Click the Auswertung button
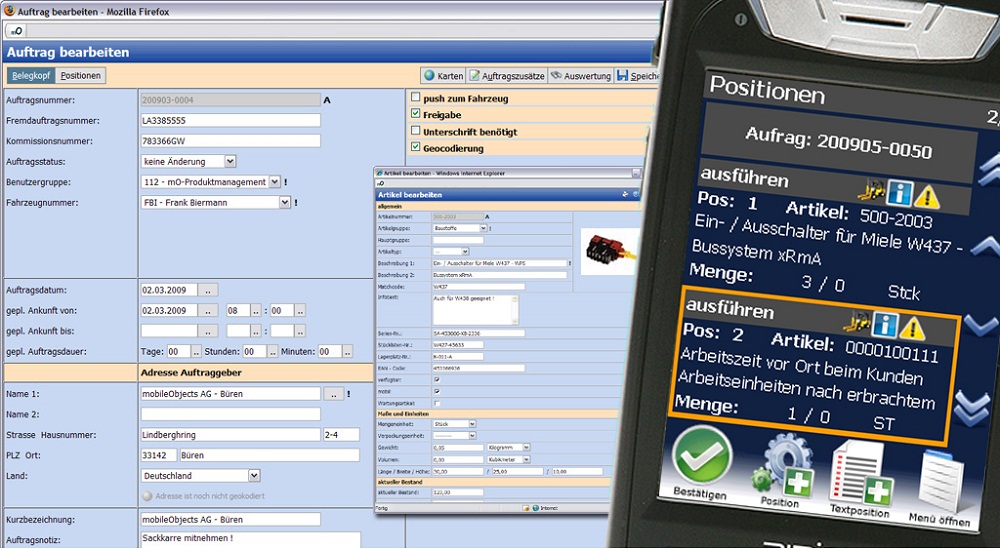Viewport: 1000px width, 549px height. click(x=581, y=76)
